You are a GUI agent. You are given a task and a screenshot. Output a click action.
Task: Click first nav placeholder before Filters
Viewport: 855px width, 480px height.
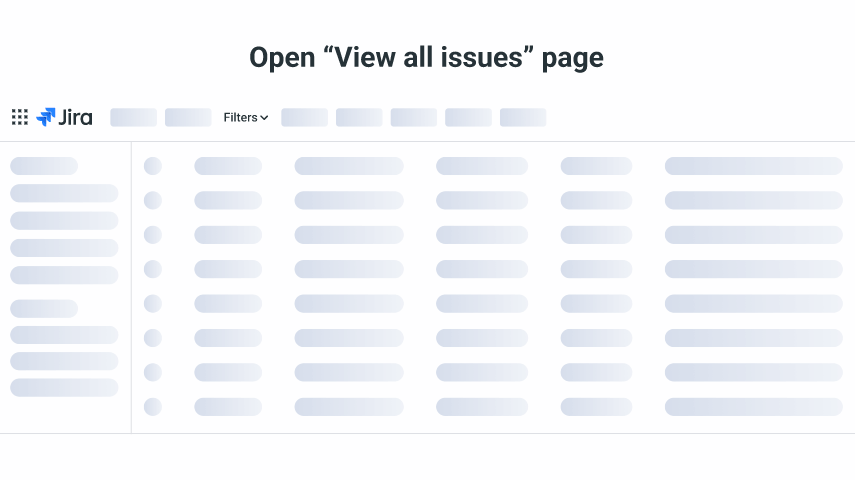[133, 117]
